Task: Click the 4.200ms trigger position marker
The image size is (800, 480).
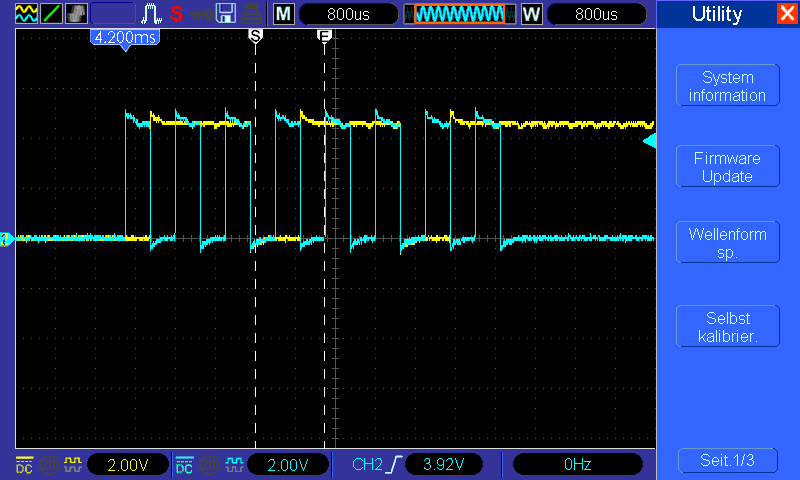Action: pyautogui.click(x=126, y=39)
